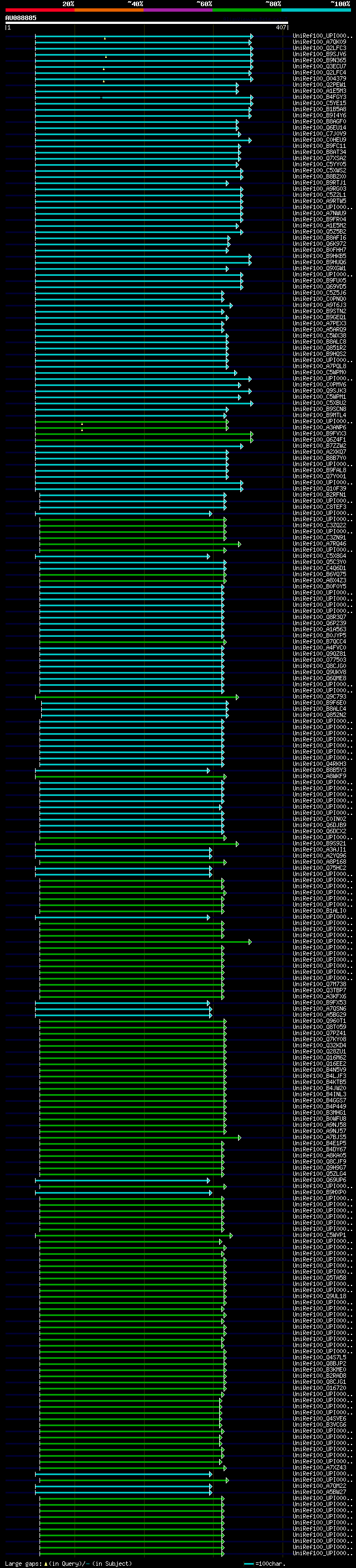Viewport: 356px width, 1568px height.
Task: Click hit label UniRef100_B9RTJ1
Action: (x=319, y=182)
